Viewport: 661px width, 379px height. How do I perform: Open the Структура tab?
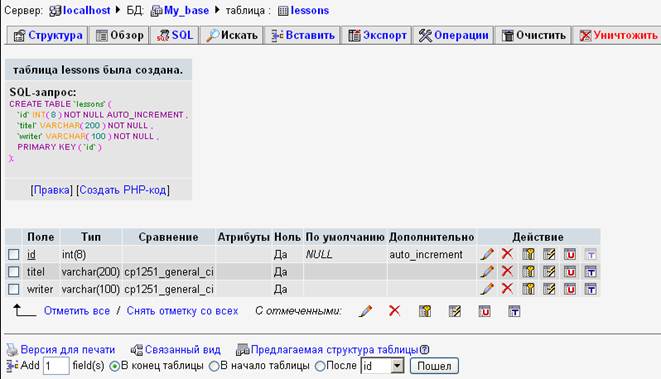48,35
